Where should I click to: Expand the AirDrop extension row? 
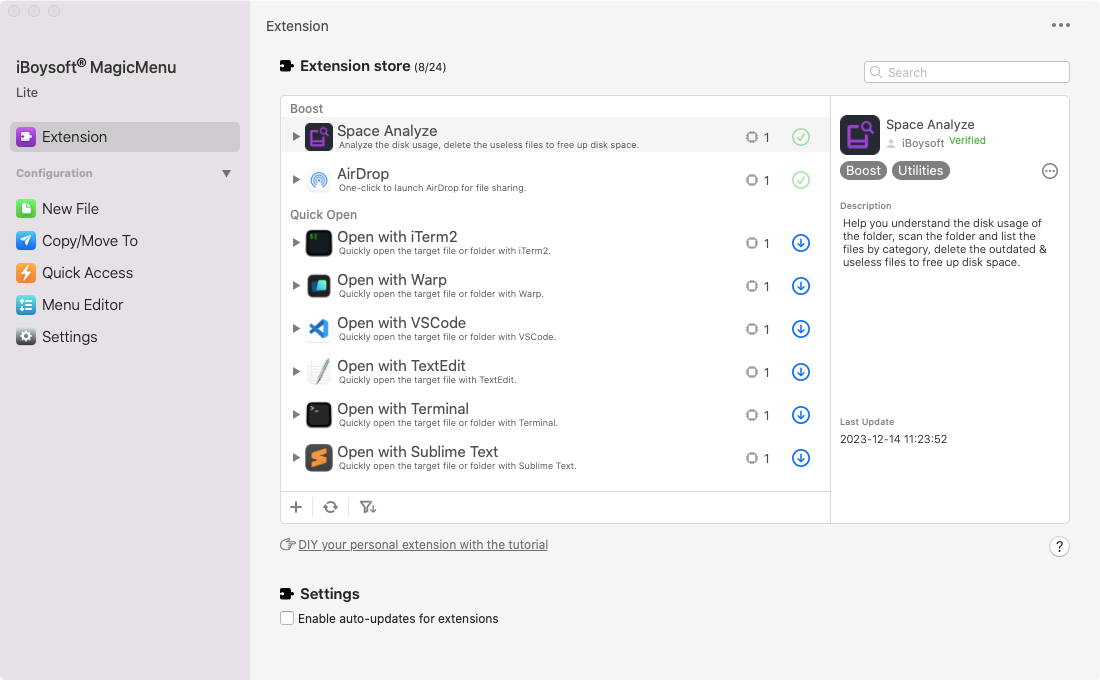[x=296, y=180]
